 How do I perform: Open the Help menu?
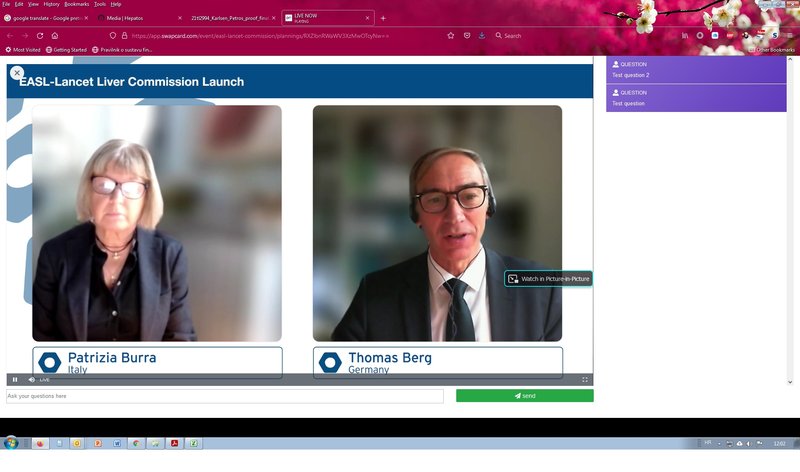[116, 4]
